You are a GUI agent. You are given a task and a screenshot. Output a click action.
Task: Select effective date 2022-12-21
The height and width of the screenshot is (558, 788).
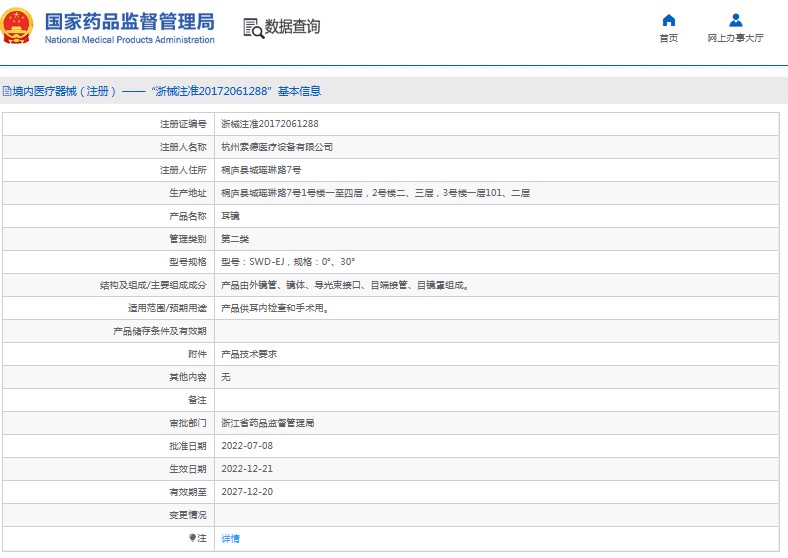tap(247, 469)
